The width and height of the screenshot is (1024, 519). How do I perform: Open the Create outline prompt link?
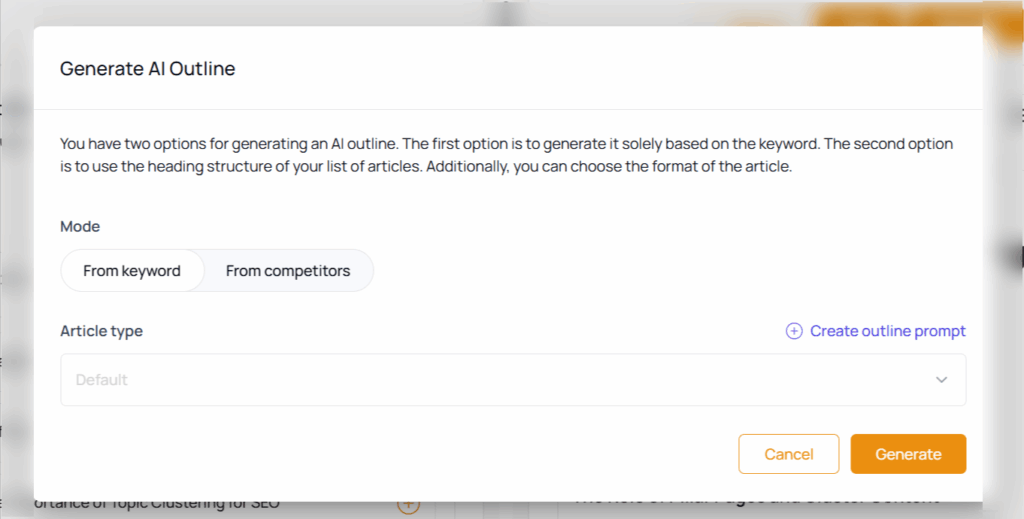(x=888, y=331)
